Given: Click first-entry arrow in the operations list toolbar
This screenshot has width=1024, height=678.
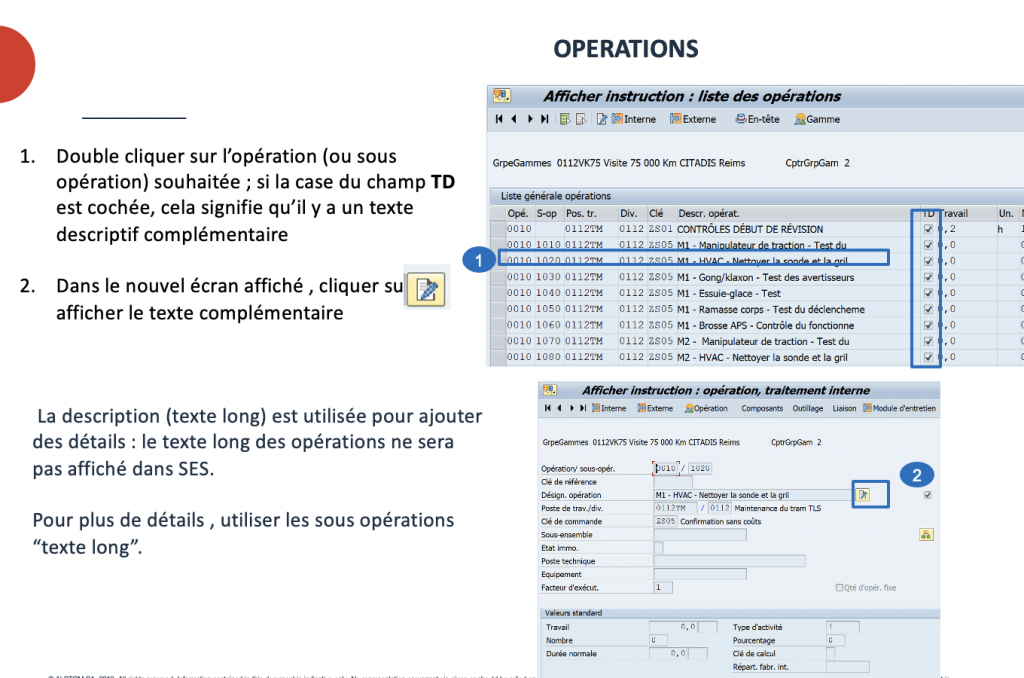Looking at the screenshot, I should point(499,119).
